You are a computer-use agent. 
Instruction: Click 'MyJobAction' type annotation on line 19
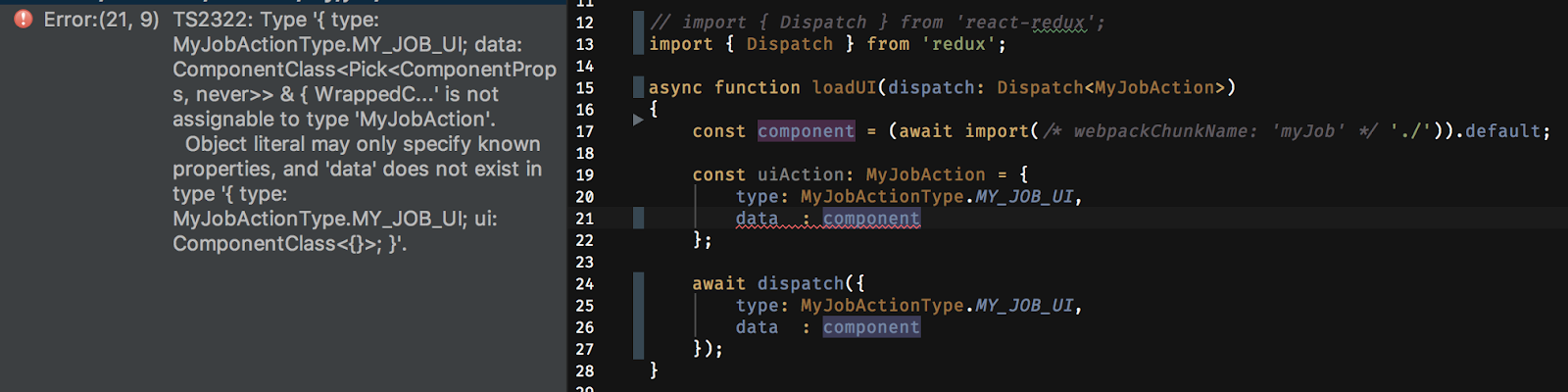925,174
